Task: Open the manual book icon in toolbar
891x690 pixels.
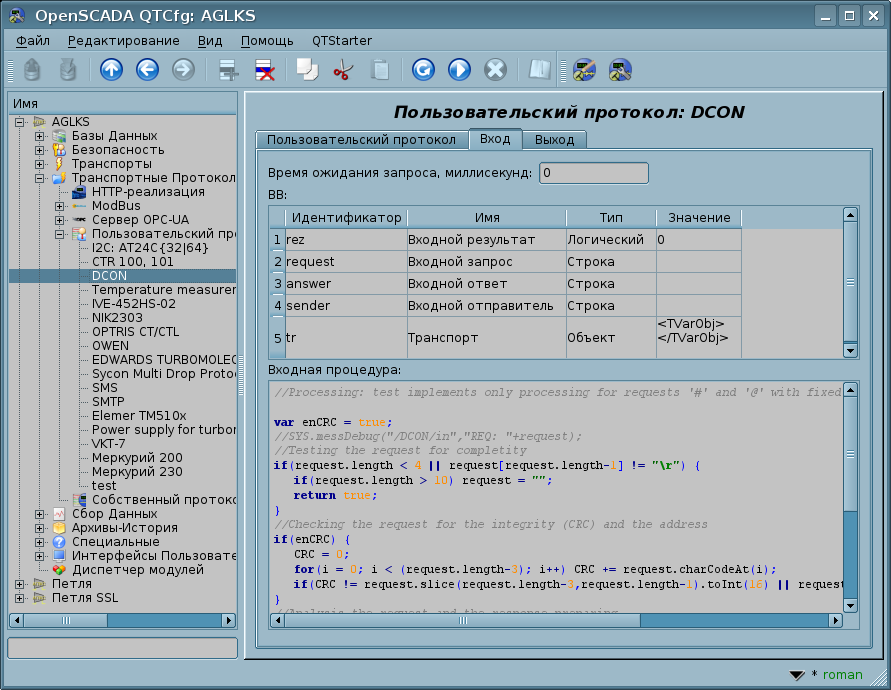Action: coord(540,69)
